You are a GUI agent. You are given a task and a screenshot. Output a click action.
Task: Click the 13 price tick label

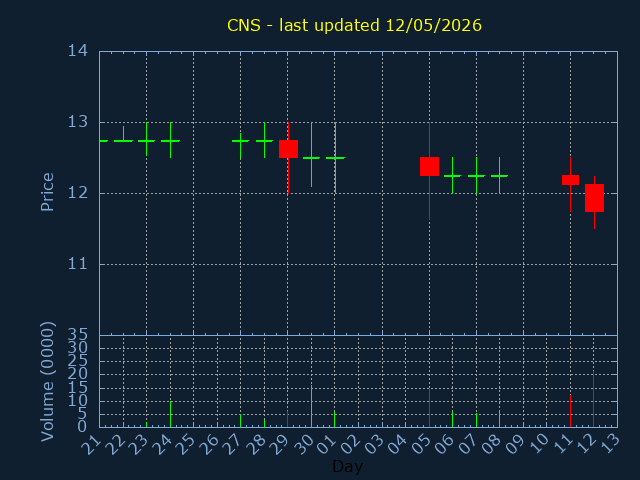click(78, 122)
